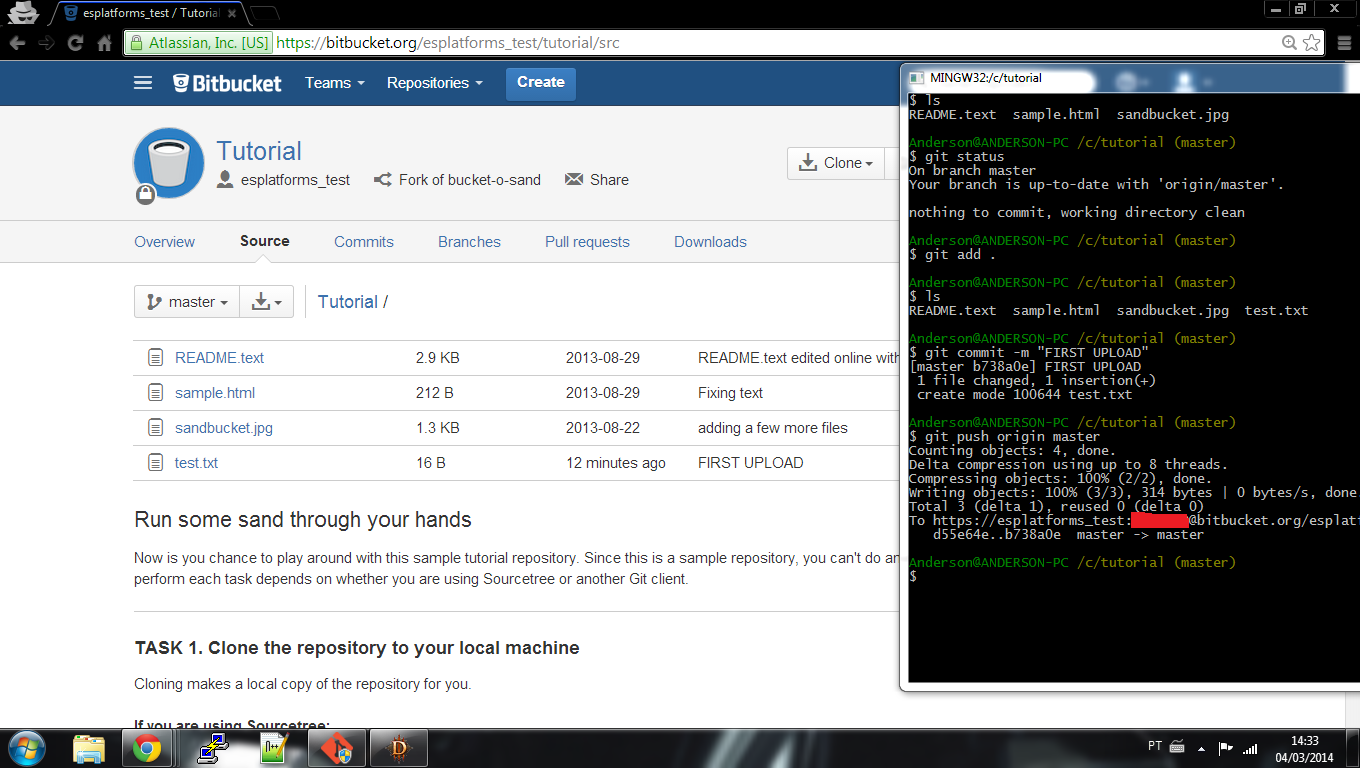Open the PuTTY icon in the taskbar
This screenshot has width=1360, height=768.
(213, 748)
